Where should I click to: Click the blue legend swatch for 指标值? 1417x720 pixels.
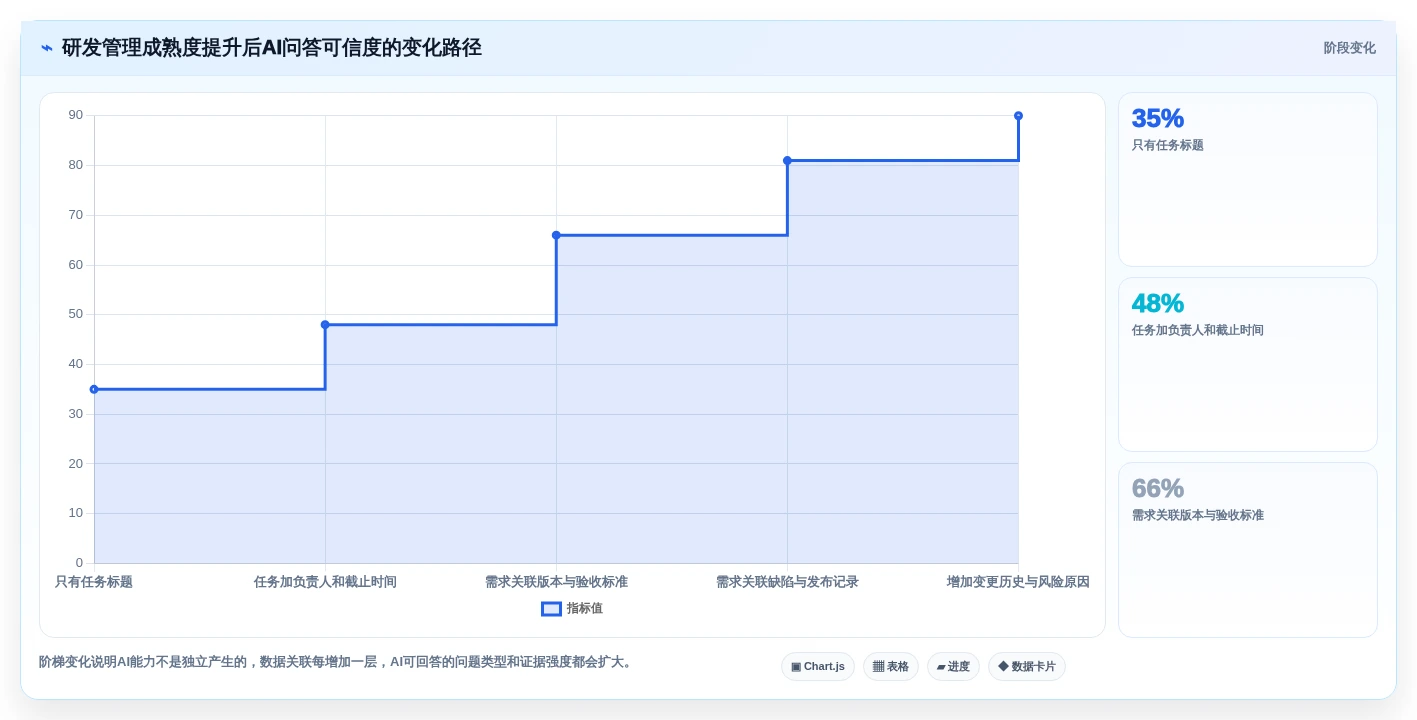point(551,608)
